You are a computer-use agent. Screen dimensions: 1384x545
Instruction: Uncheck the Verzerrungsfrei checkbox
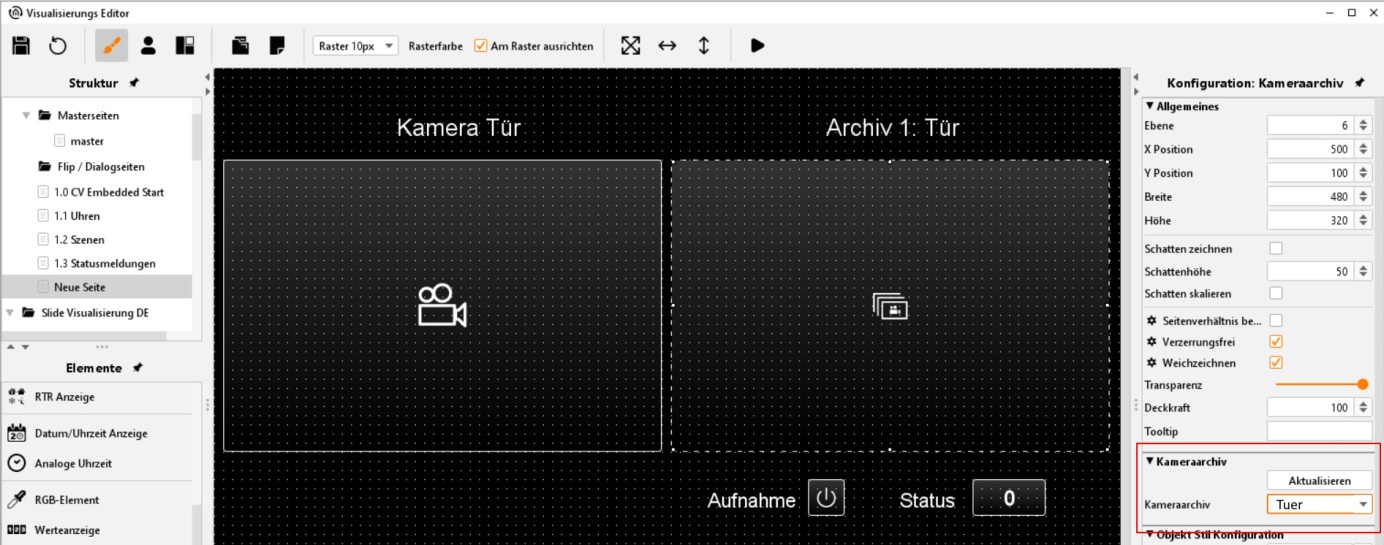pyautogui.click(x=1275, y=342)
